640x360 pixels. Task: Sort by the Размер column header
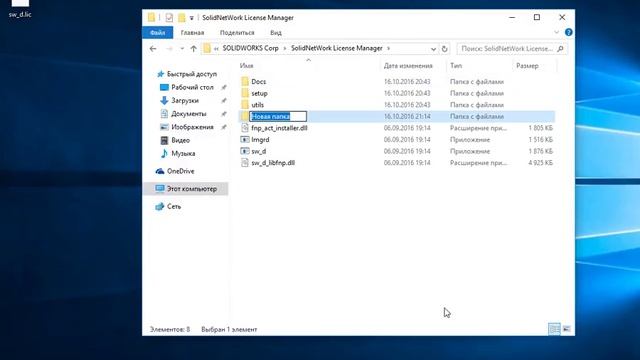pyautogui.click(x=527, y=66)
